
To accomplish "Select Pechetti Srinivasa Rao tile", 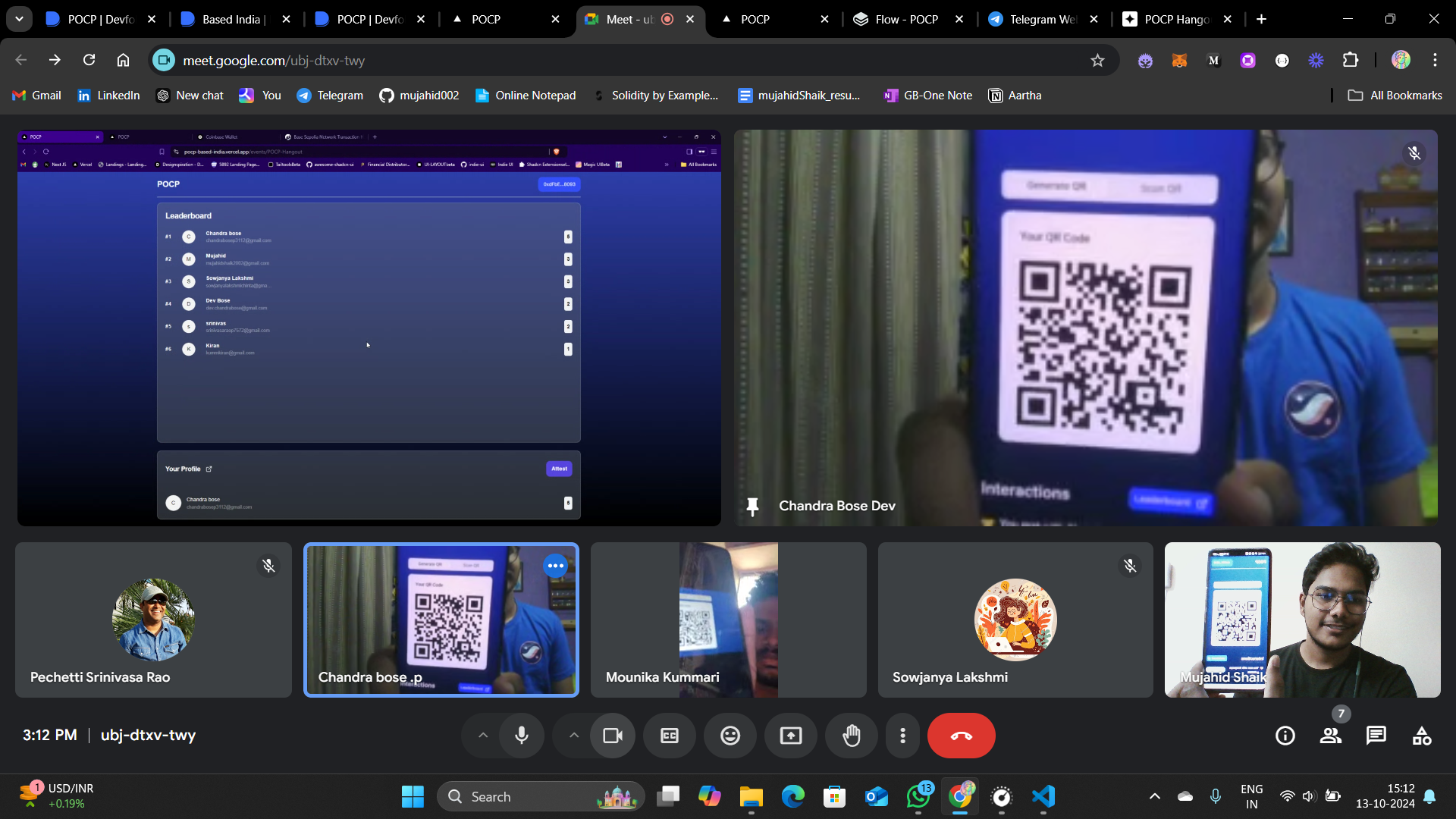I will 153,620.
